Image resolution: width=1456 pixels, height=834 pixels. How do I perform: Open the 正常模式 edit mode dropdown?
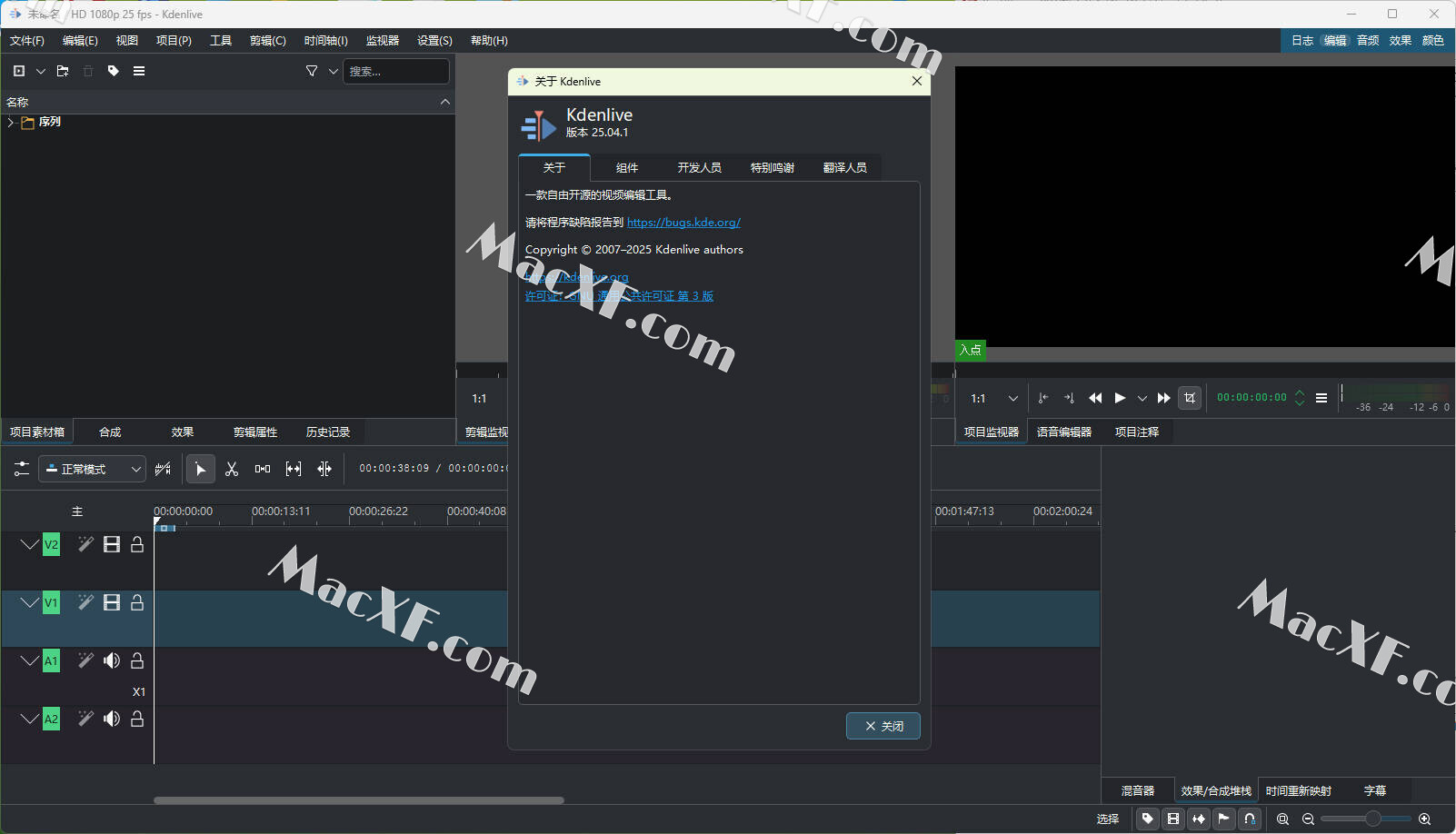(x=93, y=469)
